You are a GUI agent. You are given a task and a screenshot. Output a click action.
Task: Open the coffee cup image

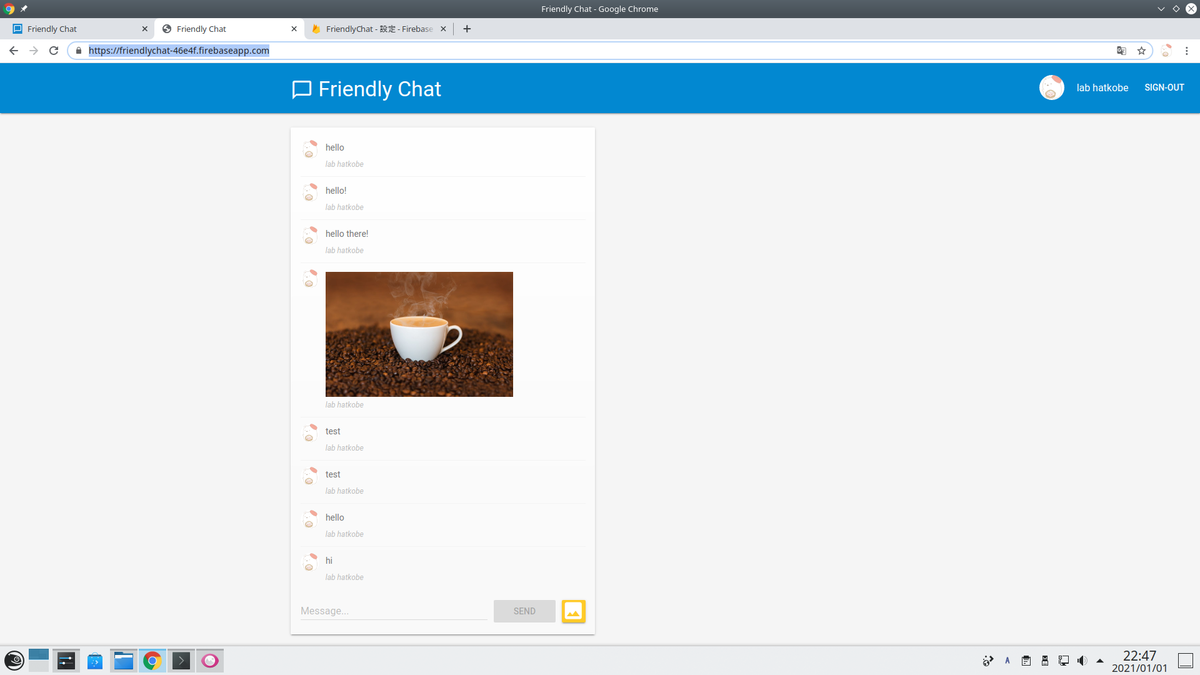419,334
